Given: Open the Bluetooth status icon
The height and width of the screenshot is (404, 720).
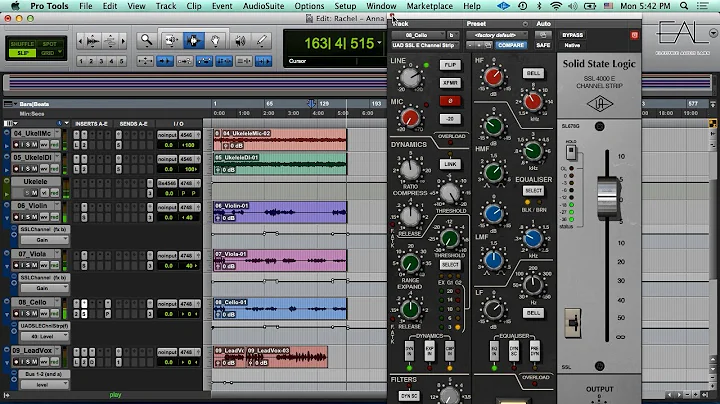Looking at the screenshot, I should point(539,6).
